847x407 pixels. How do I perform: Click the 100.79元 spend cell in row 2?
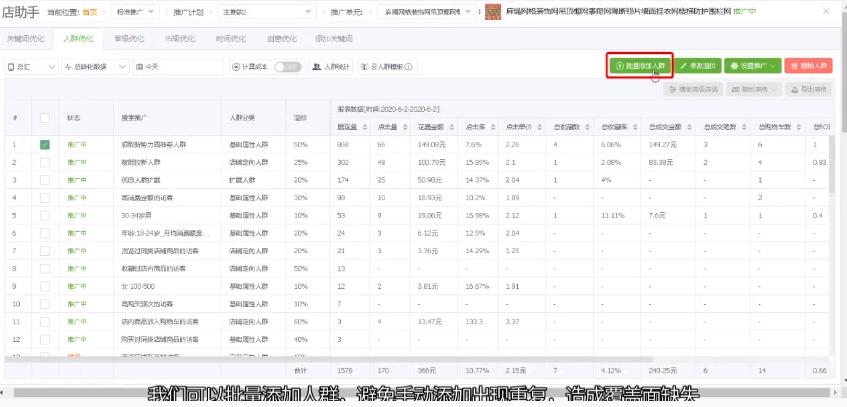(x=431, y=162)
